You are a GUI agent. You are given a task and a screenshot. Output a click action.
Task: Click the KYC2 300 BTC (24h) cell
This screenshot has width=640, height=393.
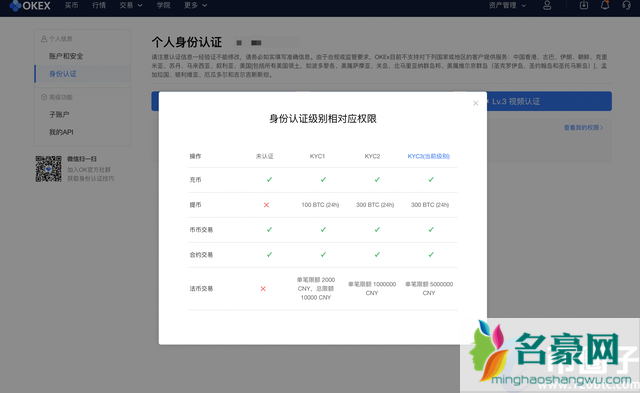click(x=375, y=205)
